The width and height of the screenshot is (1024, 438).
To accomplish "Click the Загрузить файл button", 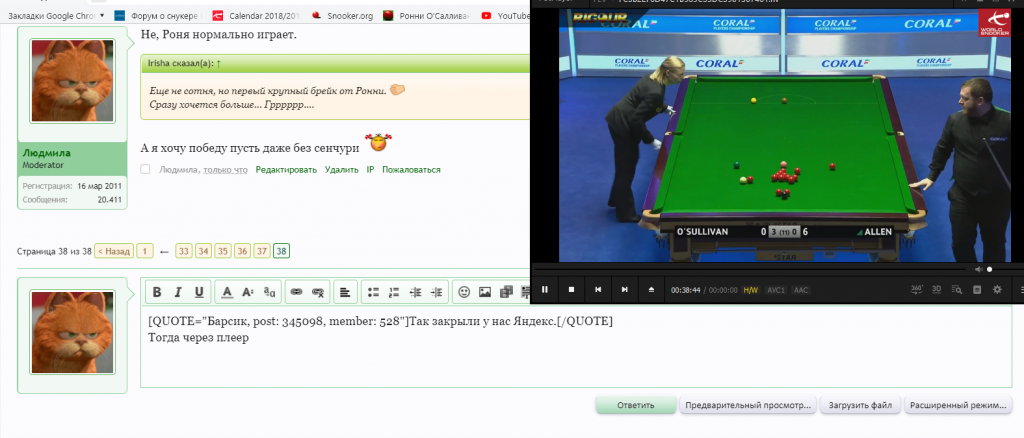I will [860, 405].
